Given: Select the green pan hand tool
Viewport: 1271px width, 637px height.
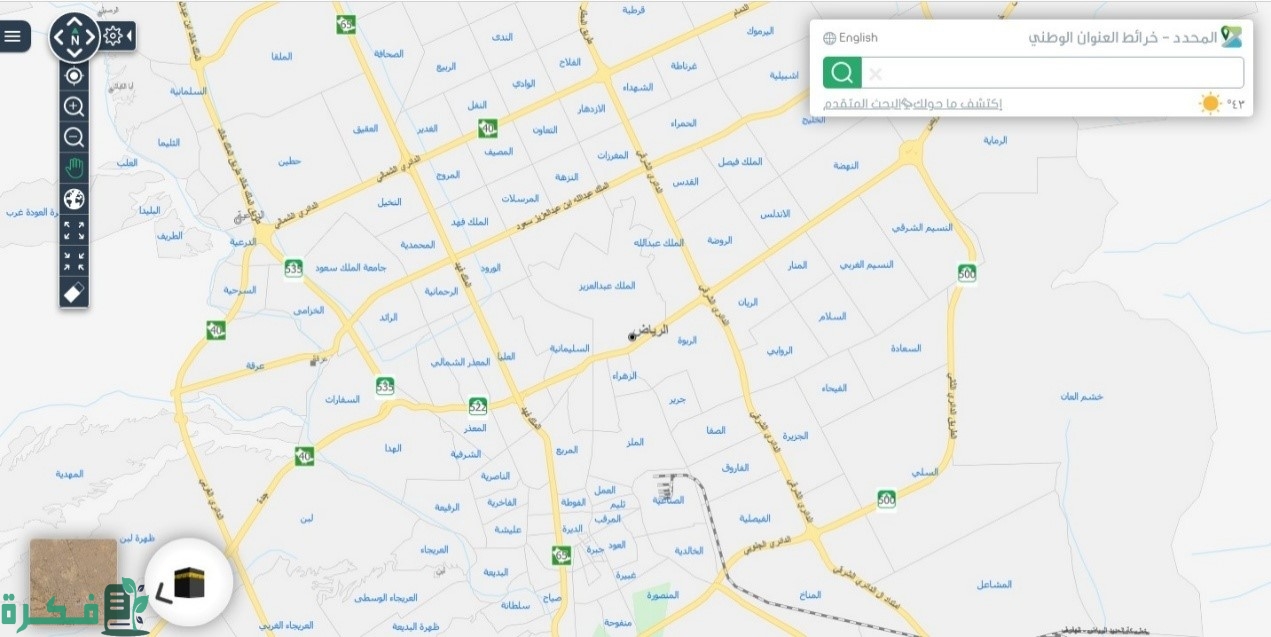Looking at the screenshot, I should (74, 167).
